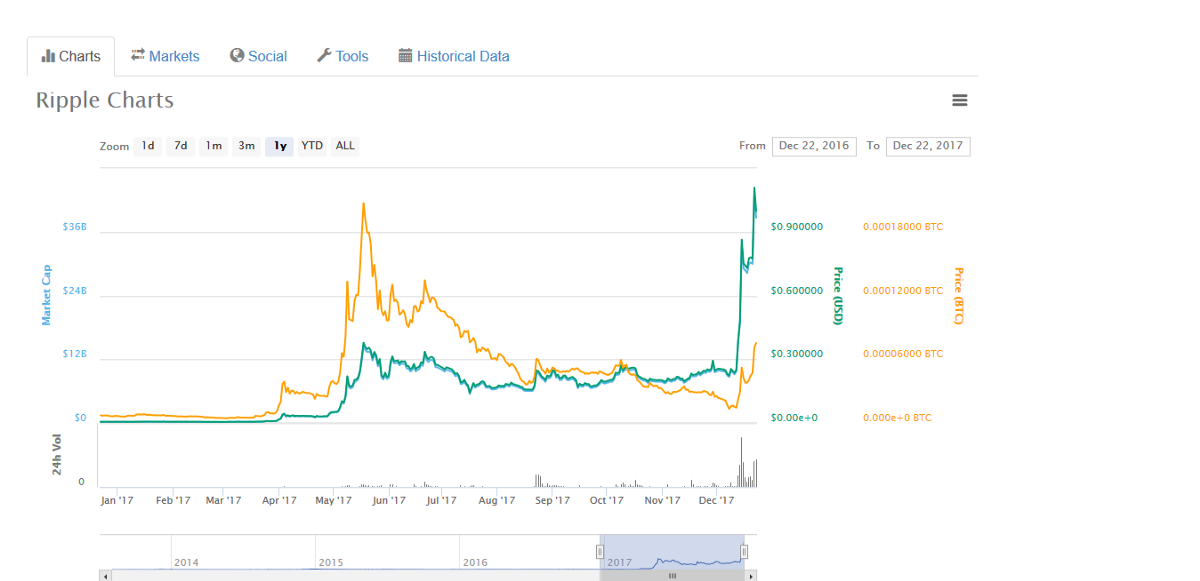Open the chart hamburger menu
Screen dimensions: 1200x581
960,100
